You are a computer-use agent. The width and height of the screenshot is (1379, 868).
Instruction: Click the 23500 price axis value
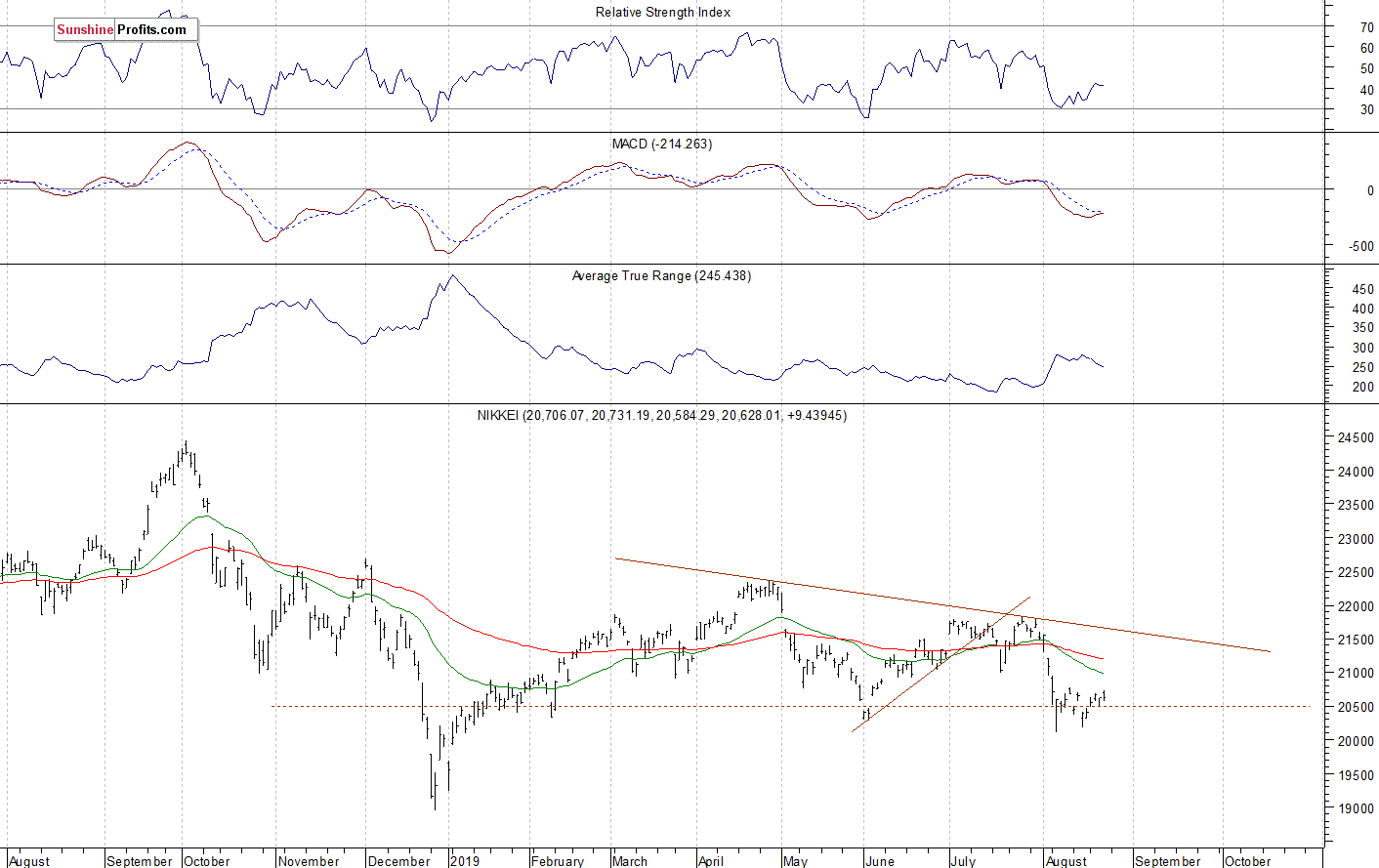pos(1357,506)
